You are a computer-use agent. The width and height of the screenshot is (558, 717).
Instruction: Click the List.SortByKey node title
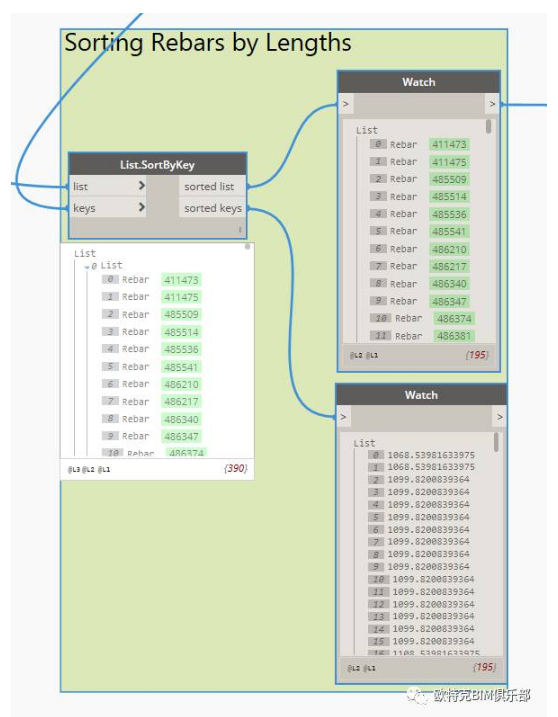pyautogui.click(x=157, y=165)
